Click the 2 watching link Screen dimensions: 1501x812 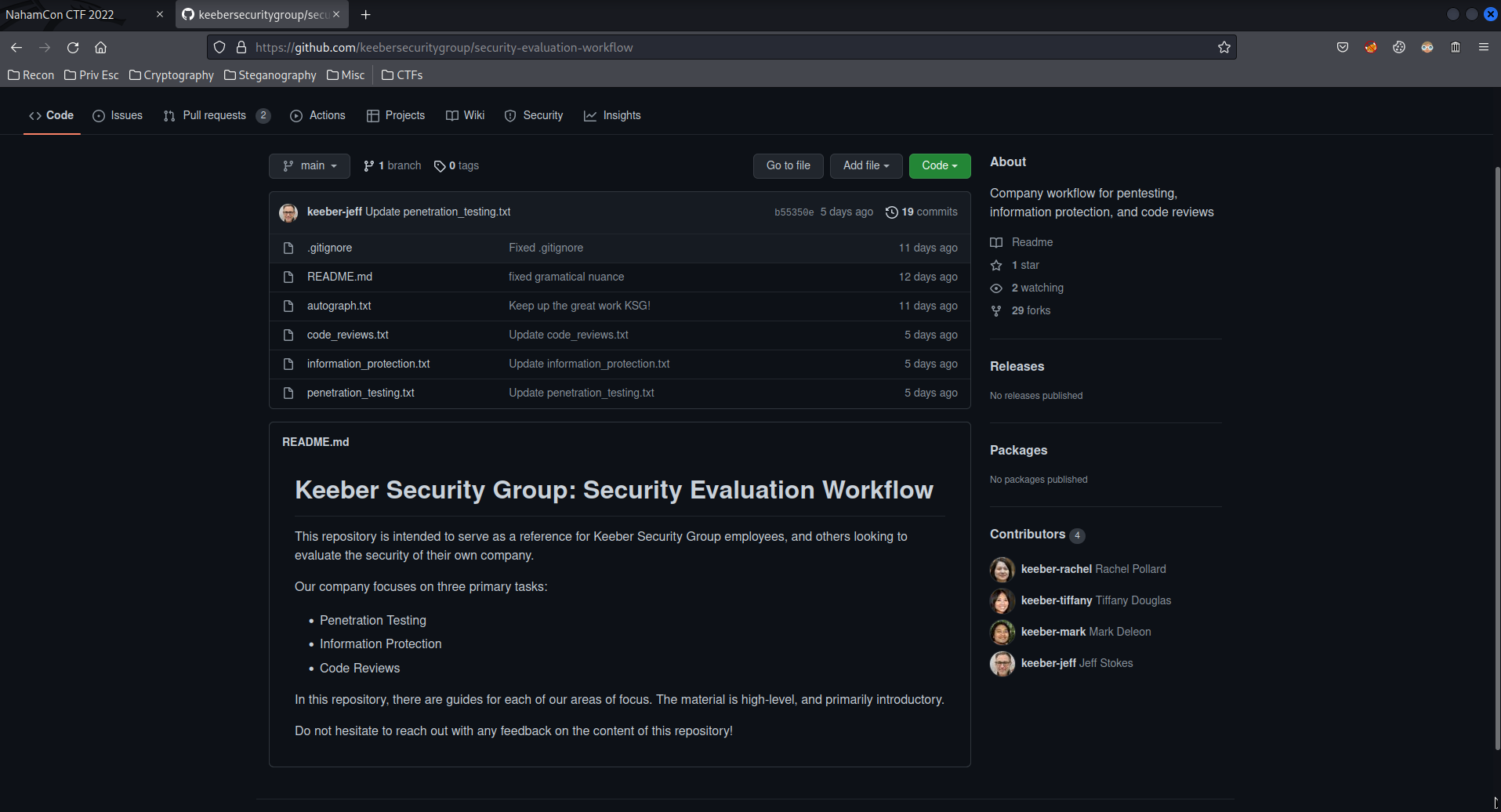(x=1027, y=288)
